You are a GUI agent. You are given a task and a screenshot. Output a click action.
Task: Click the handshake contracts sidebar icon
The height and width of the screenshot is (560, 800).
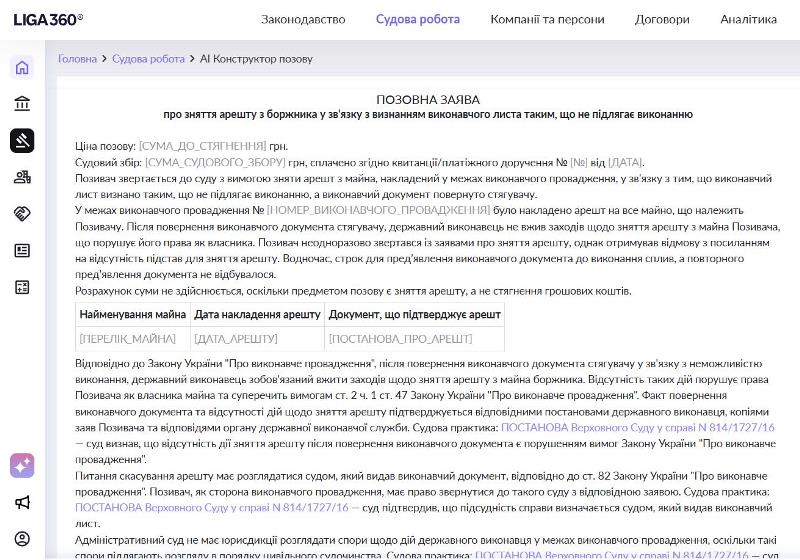point(22,214)
